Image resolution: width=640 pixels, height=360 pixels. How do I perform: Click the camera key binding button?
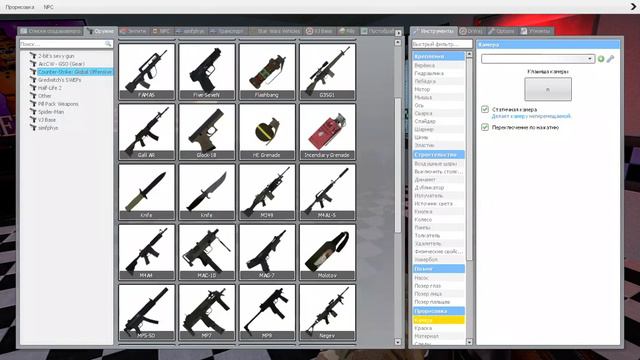(548, 89)
